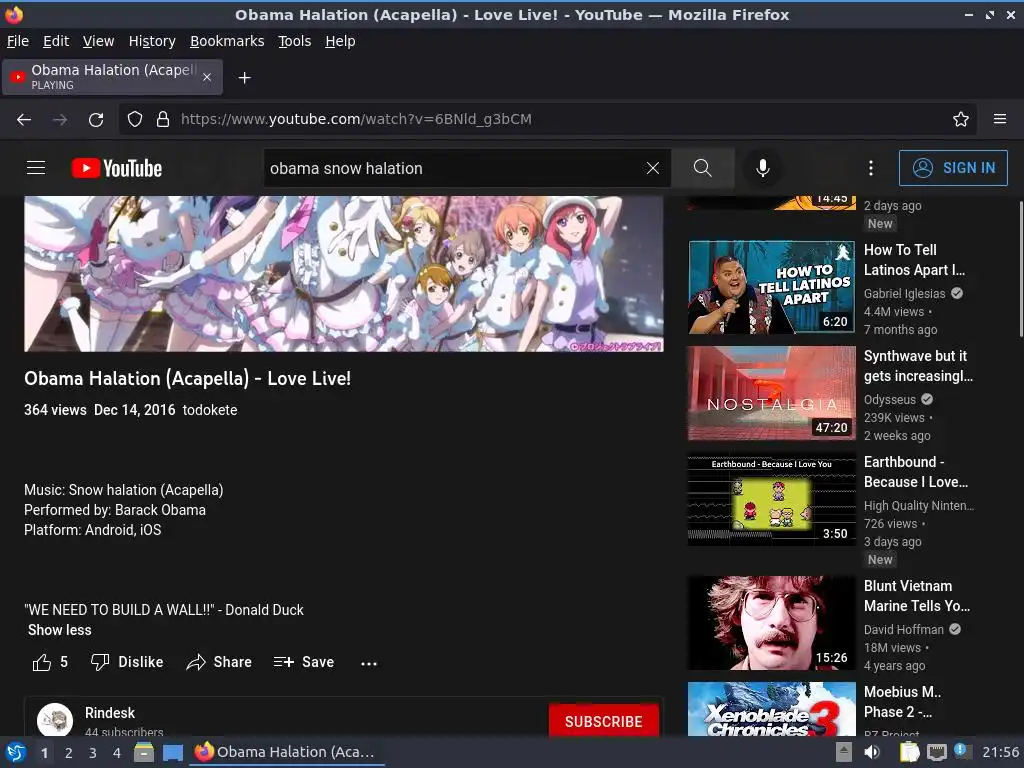Open the Rindesk channel avatar
Screen dimensions: 1024x768
coord(55,720)
